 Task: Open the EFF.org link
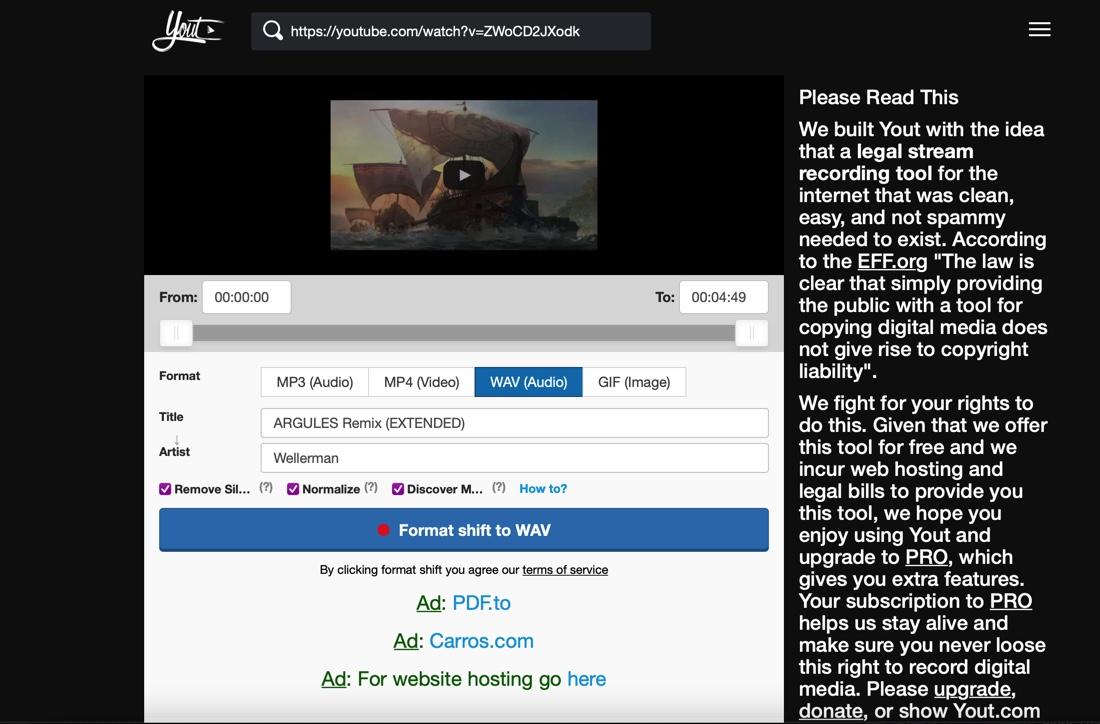[892, 262]
